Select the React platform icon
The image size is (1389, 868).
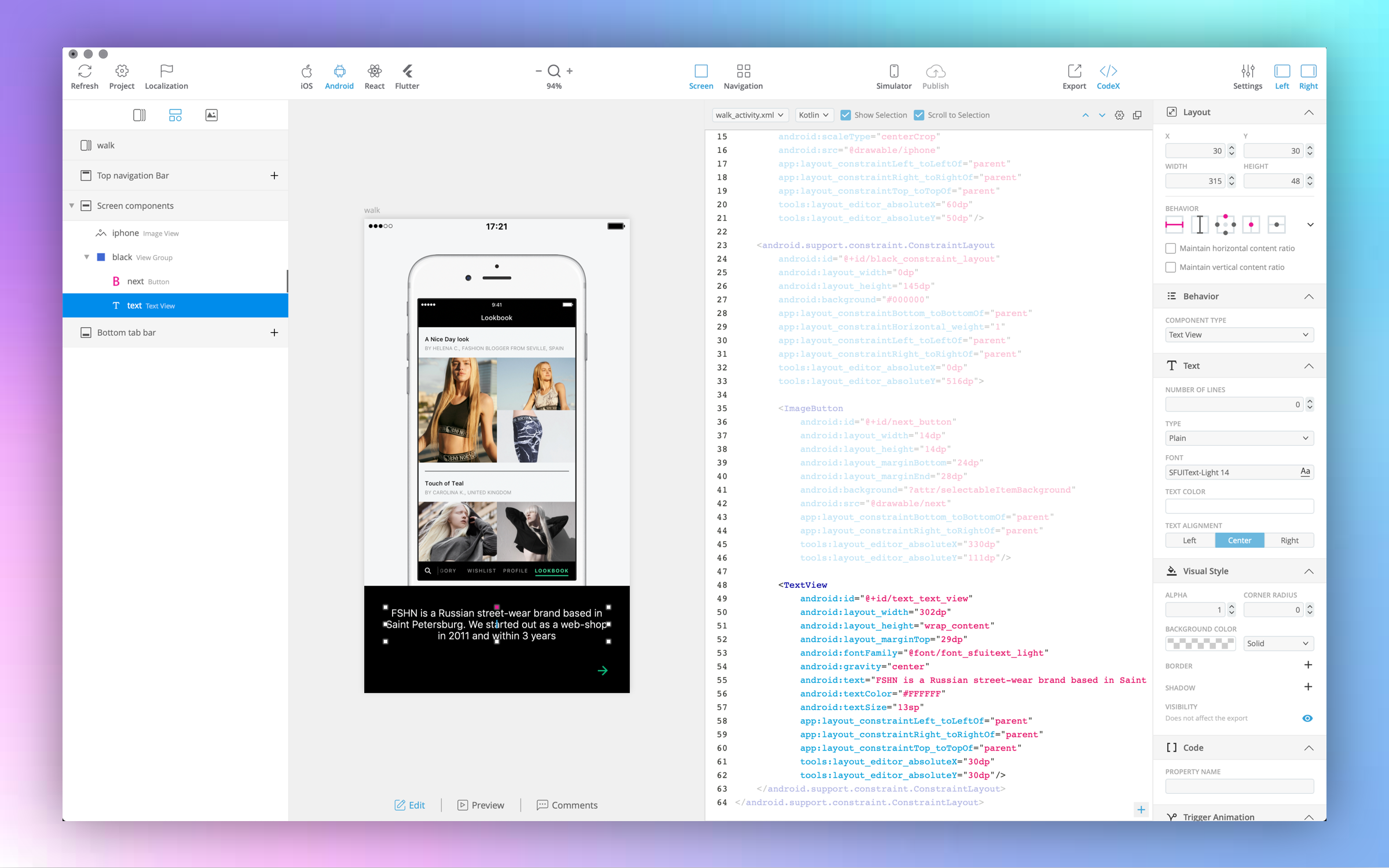click(375, 71)
